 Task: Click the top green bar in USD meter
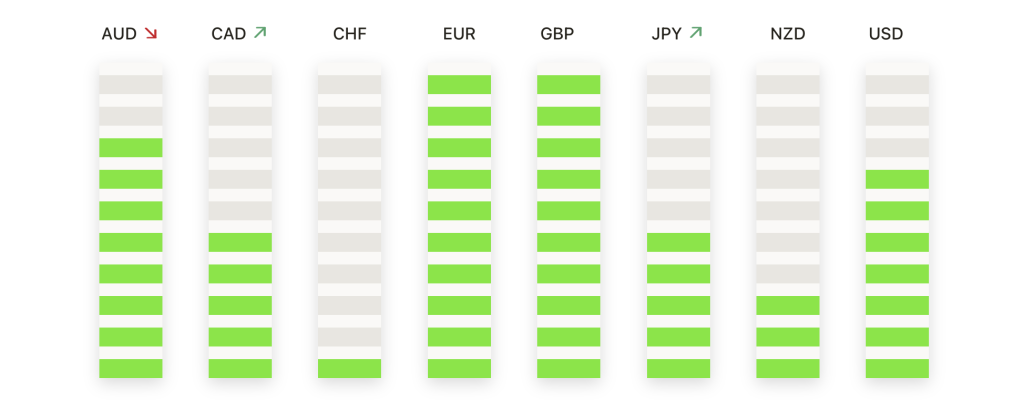(x=897, y=179)
